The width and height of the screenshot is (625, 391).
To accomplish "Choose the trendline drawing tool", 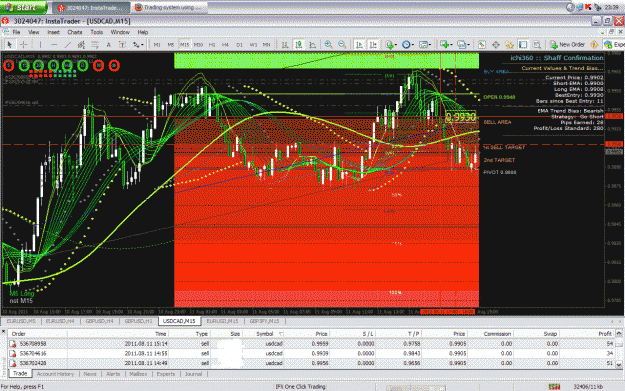I will pyautogui.click(x=68, y=45).
